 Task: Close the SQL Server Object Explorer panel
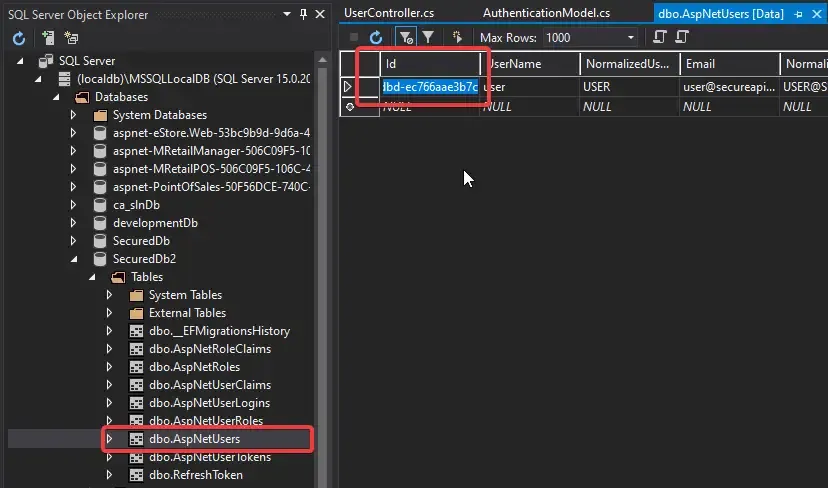tap(320, 14)
